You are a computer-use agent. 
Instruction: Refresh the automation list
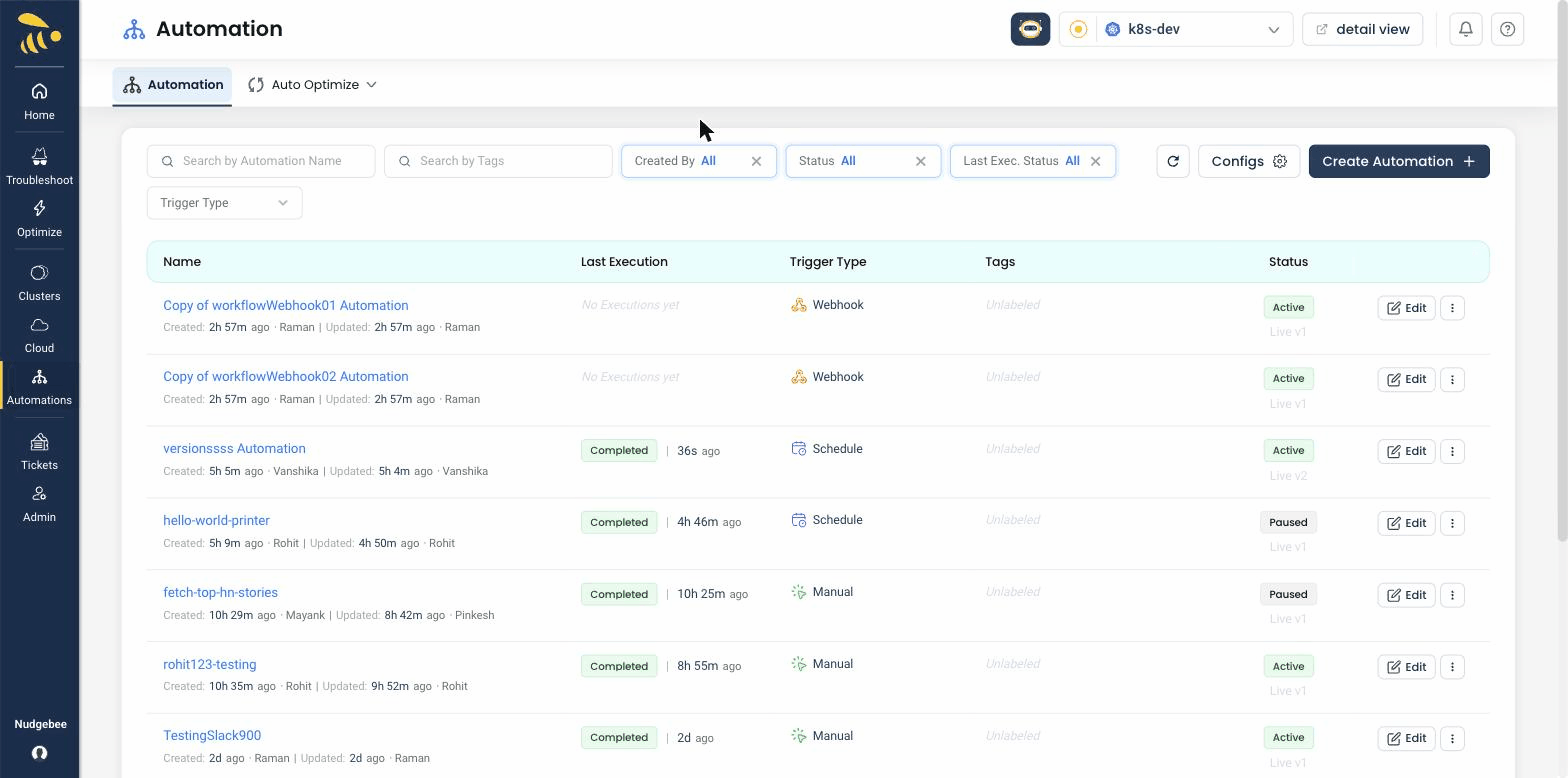pyautogui.click(x=1173, y=161)
